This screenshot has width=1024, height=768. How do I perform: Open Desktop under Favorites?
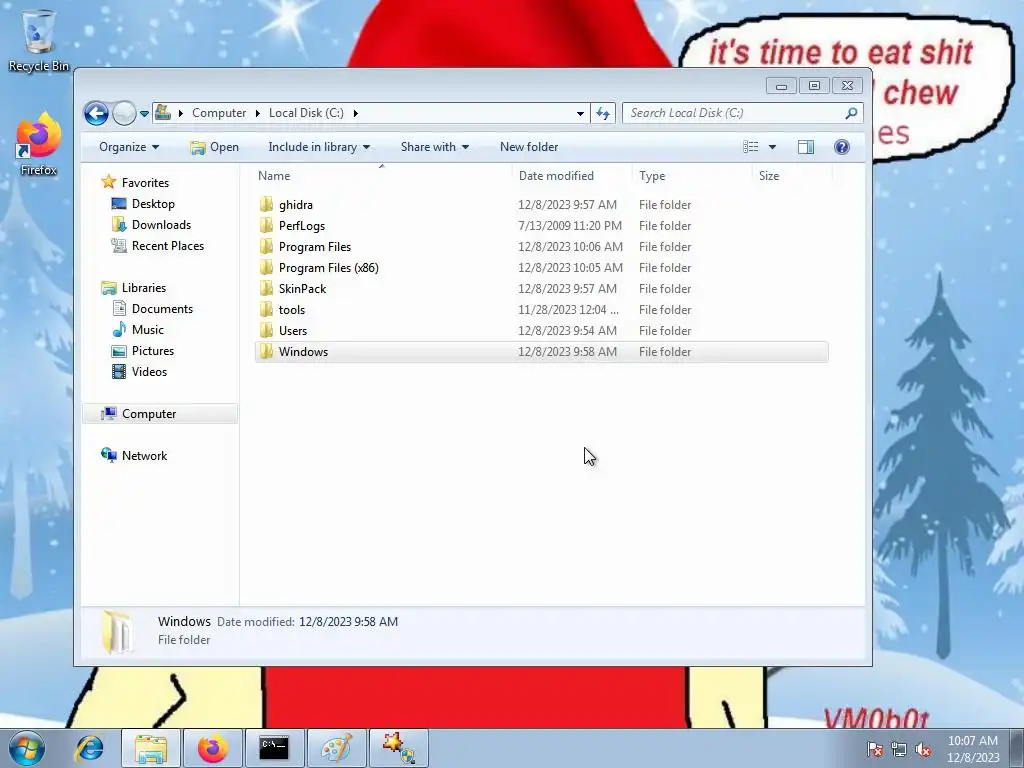(153, 204)
